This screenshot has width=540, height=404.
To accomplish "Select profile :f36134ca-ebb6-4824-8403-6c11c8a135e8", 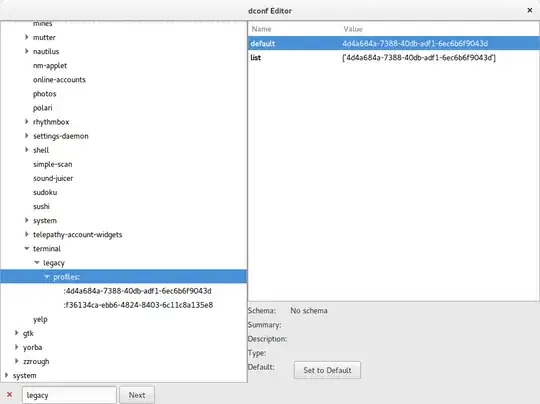I will tap(138, 305).
